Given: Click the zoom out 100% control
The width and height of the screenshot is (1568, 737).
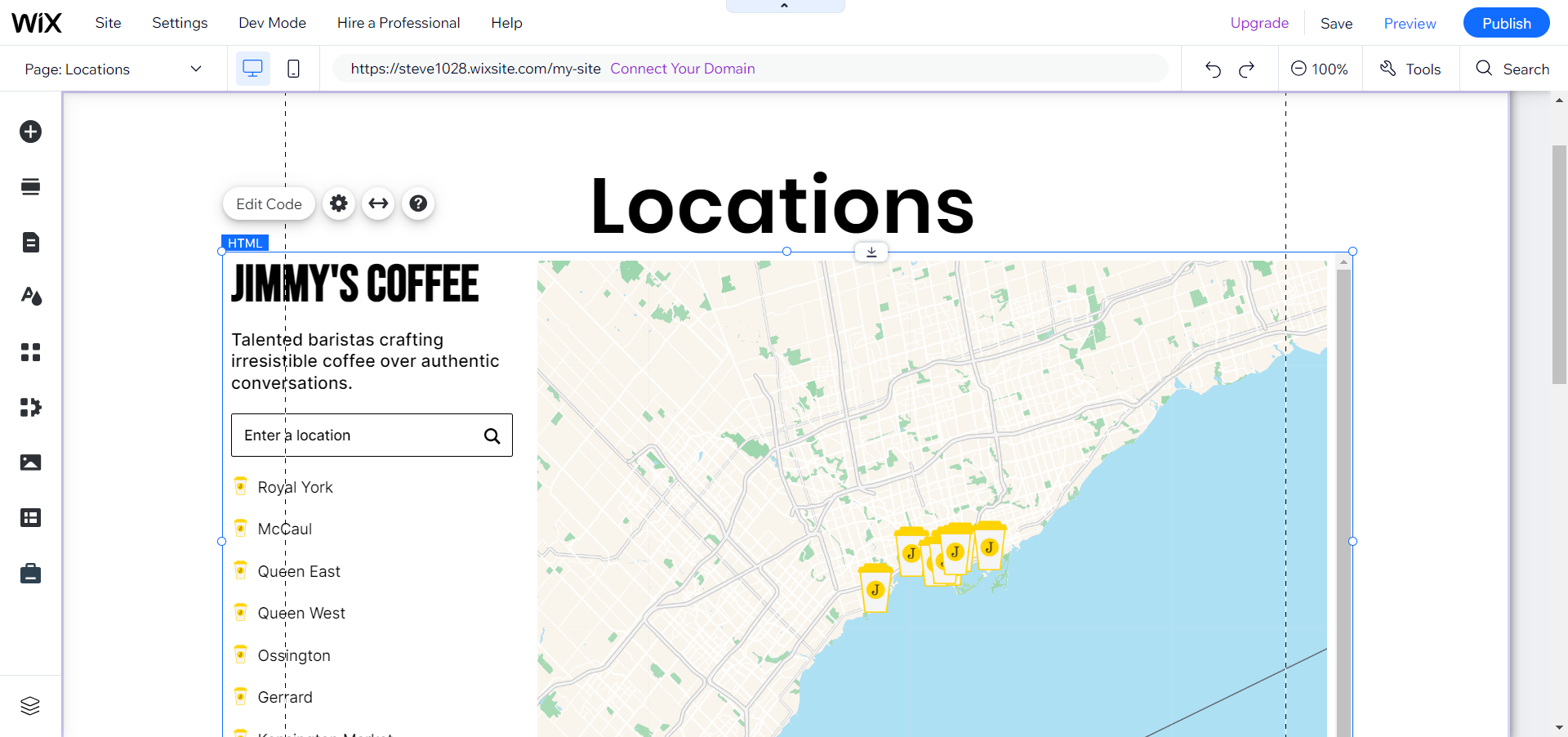Looking at the screenshot, I should 1319,69.
